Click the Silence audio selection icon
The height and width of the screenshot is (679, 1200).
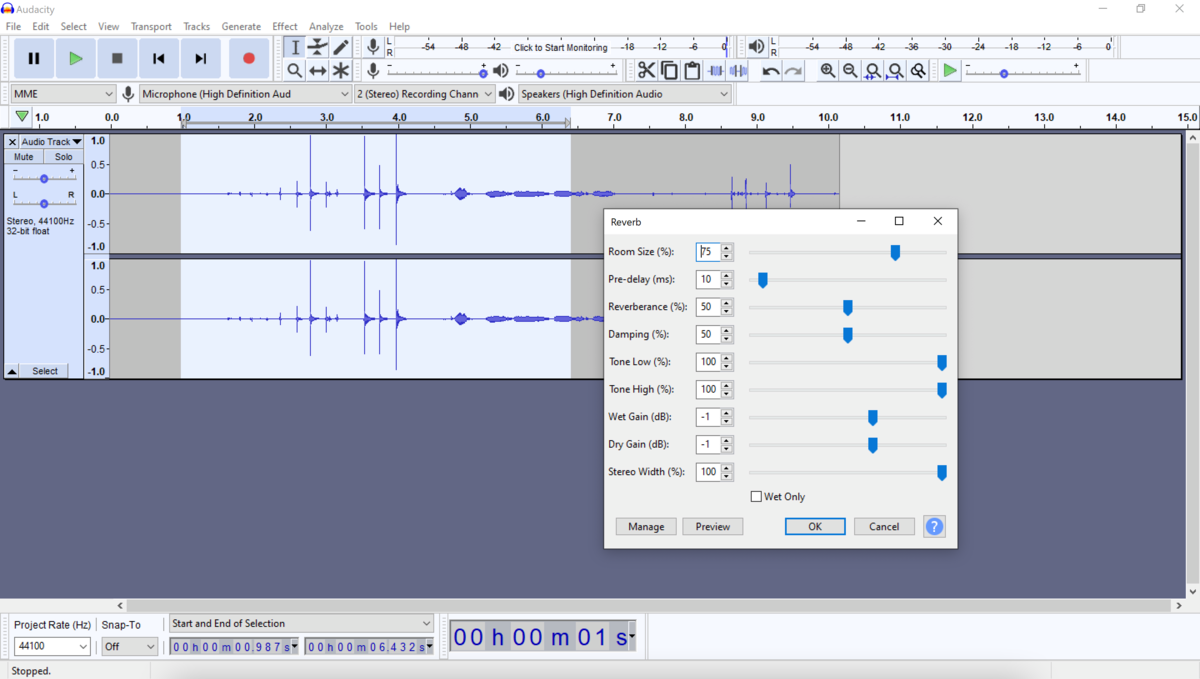point(739,71)
